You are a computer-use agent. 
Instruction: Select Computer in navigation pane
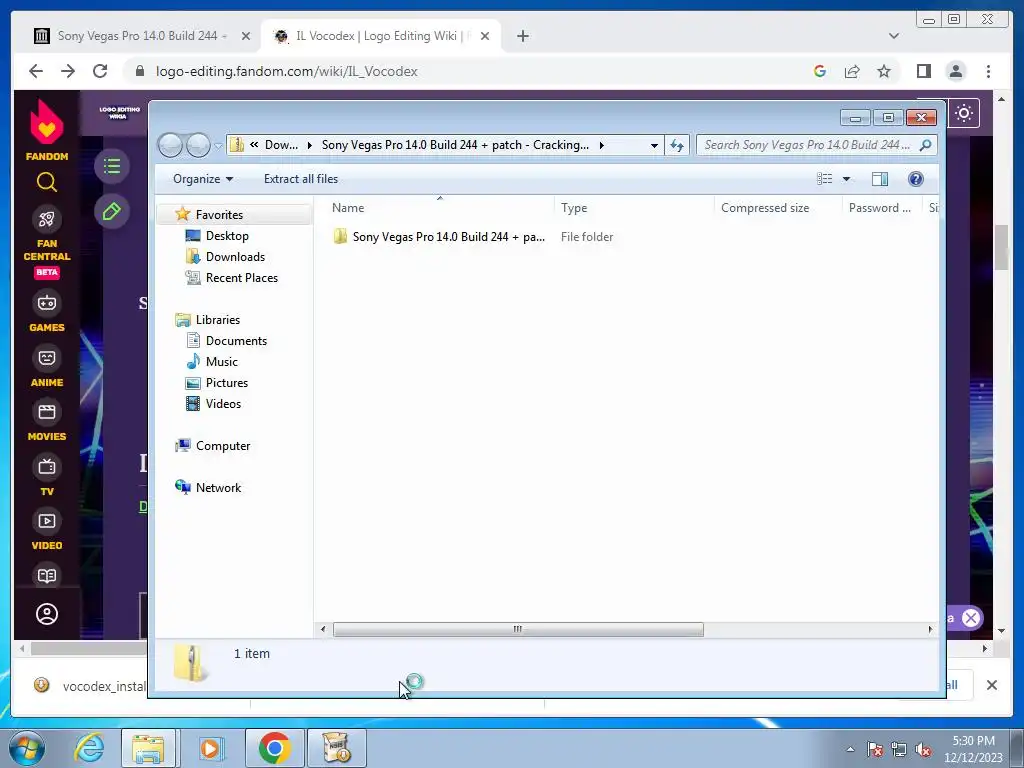coord(223,446)
